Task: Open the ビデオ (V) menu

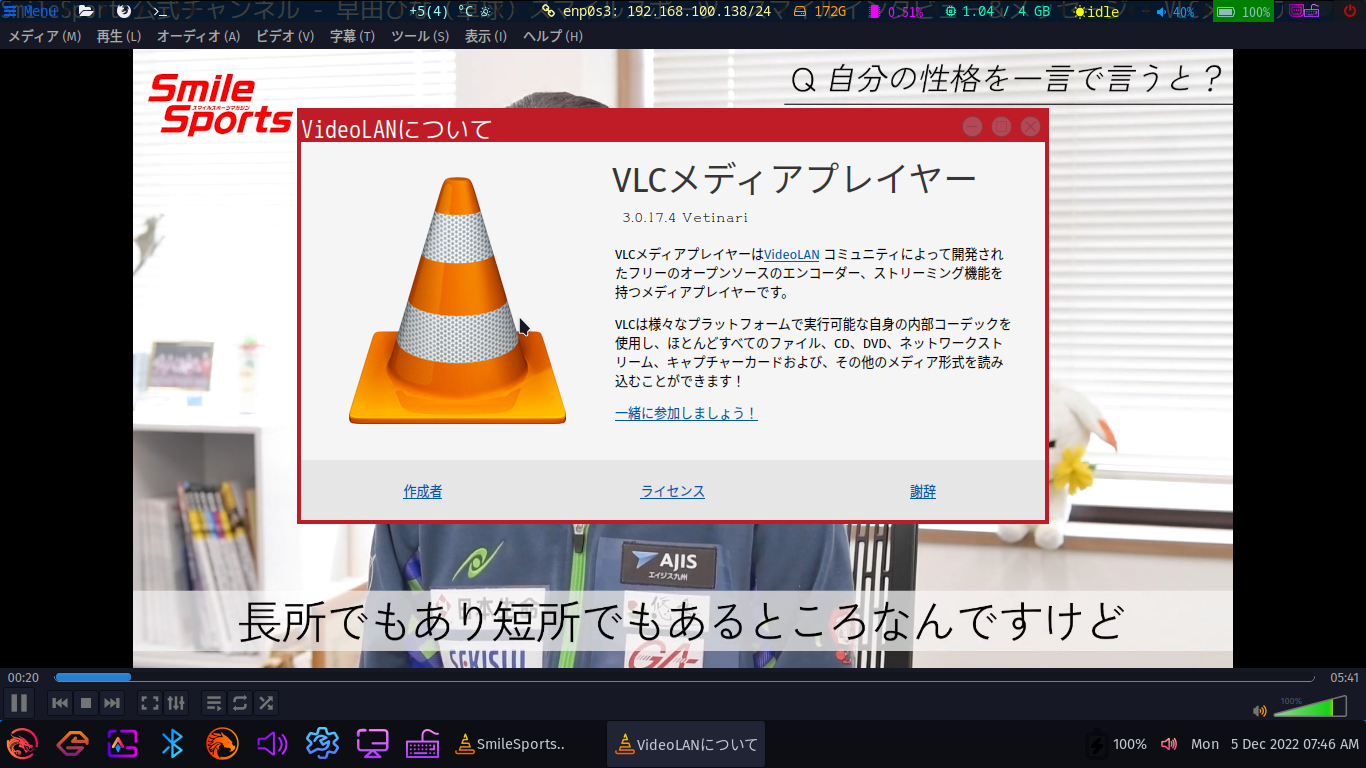Action: (284, 36)
